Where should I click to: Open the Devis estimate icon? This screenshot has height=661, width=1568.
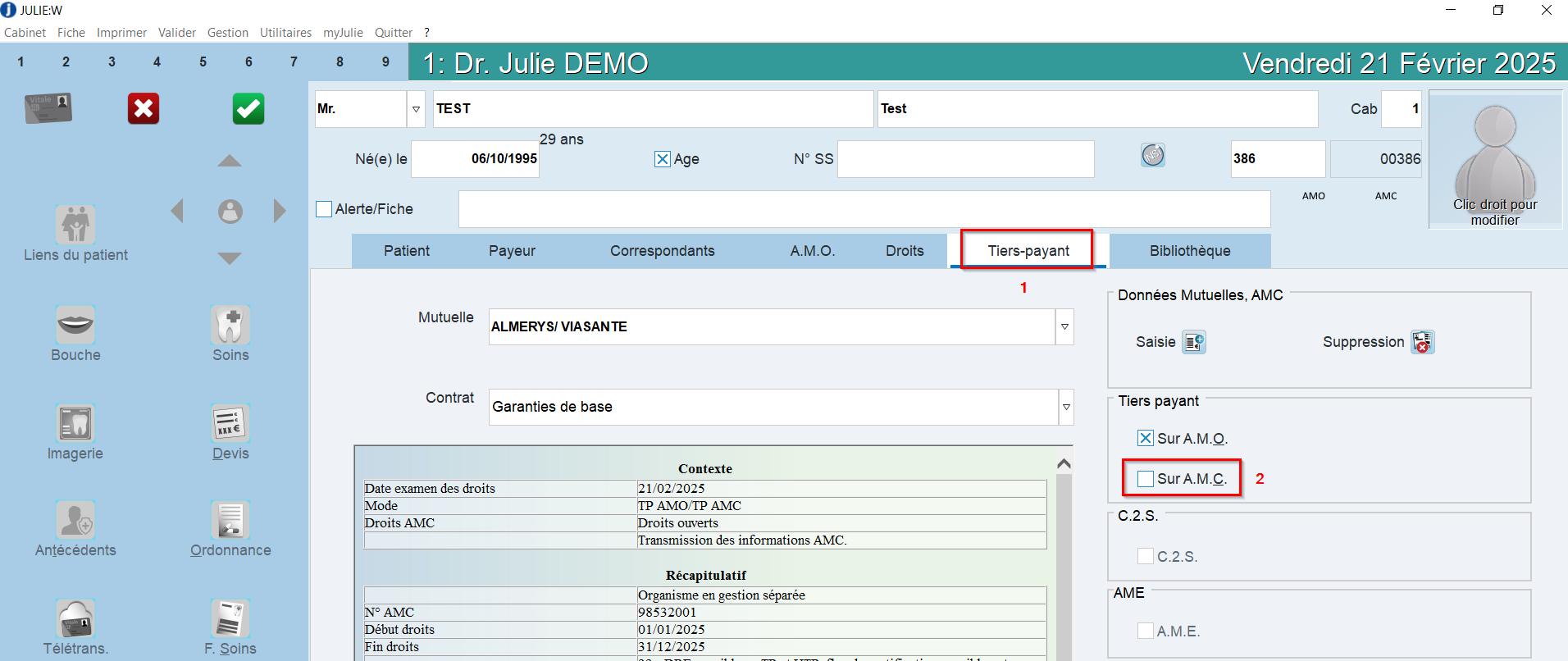(x=230, y=423)
